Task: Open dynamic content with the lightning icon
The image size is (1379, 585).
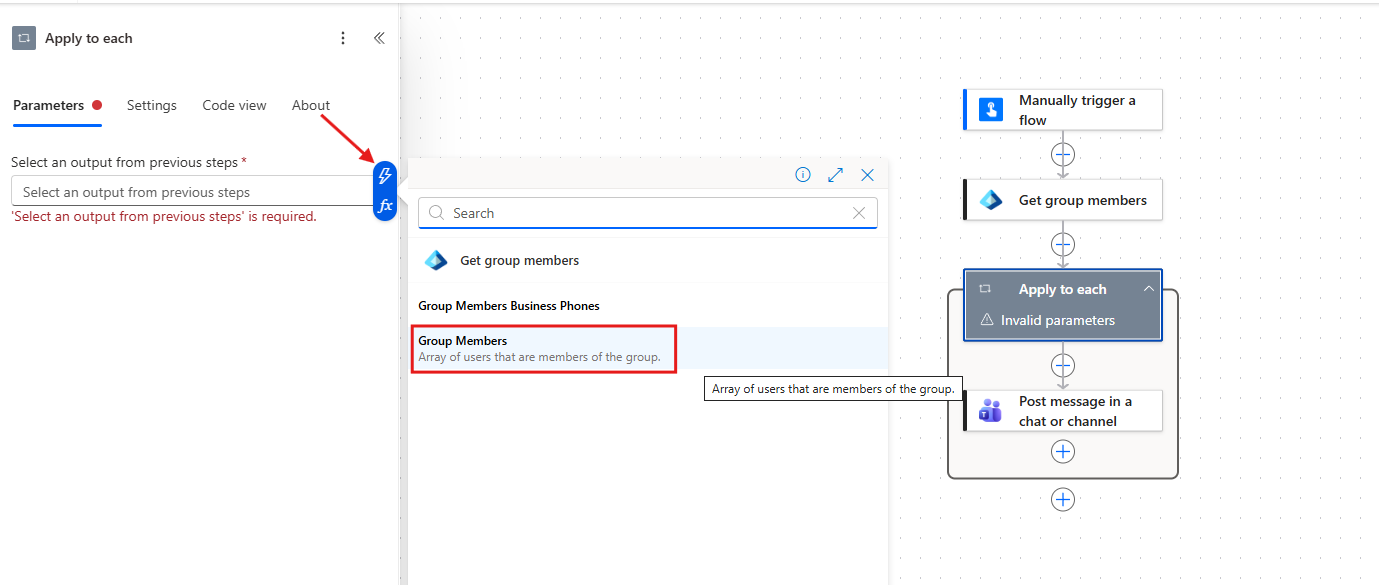Action: [x=384, y=177]
